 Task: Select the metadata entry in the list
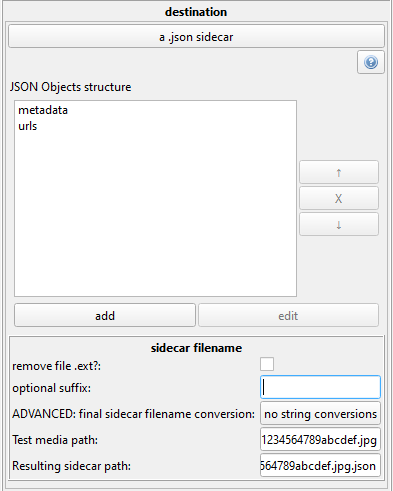point(43,110)
